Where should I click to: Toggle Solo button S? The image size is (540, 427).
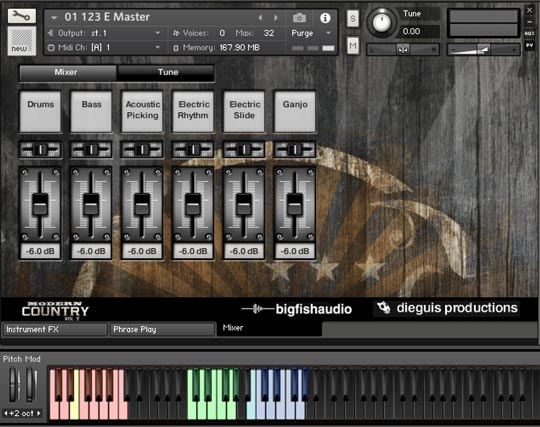click(353, 18)
